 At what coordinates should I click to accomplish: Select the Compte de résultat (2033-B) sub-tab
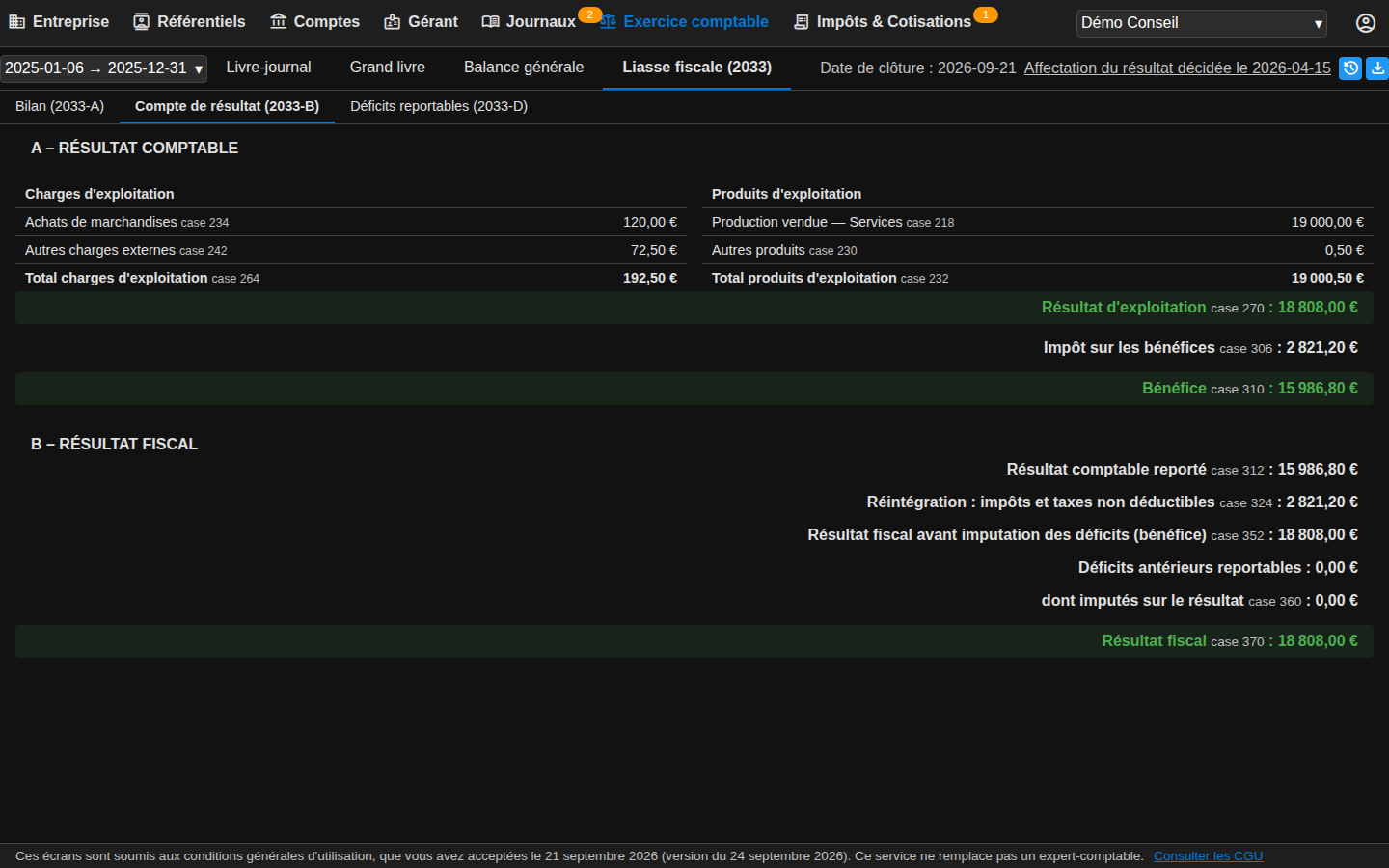pyautogui.click(x=227, y=106)
